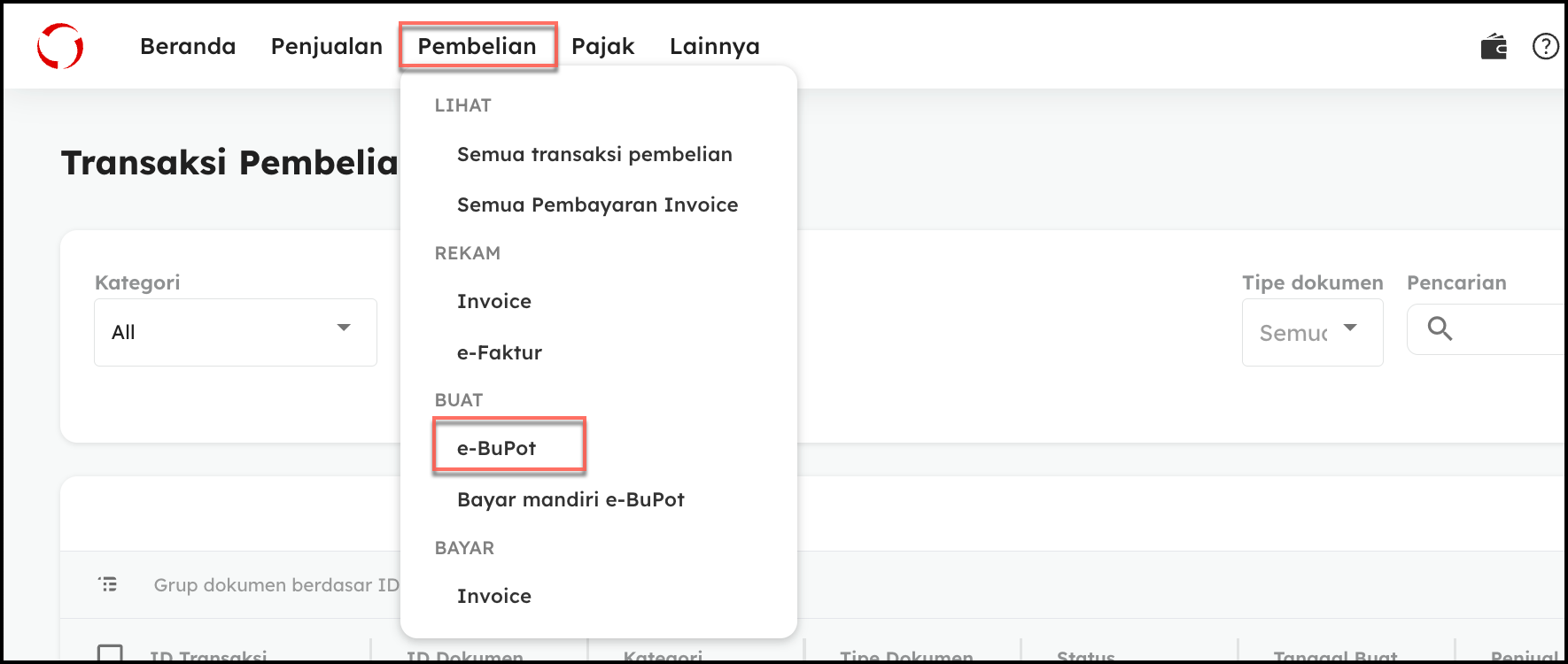The width and height of the screenshot is (1568, 664).
Task: Select Semua transaksi pembelian
Action: 594,154
